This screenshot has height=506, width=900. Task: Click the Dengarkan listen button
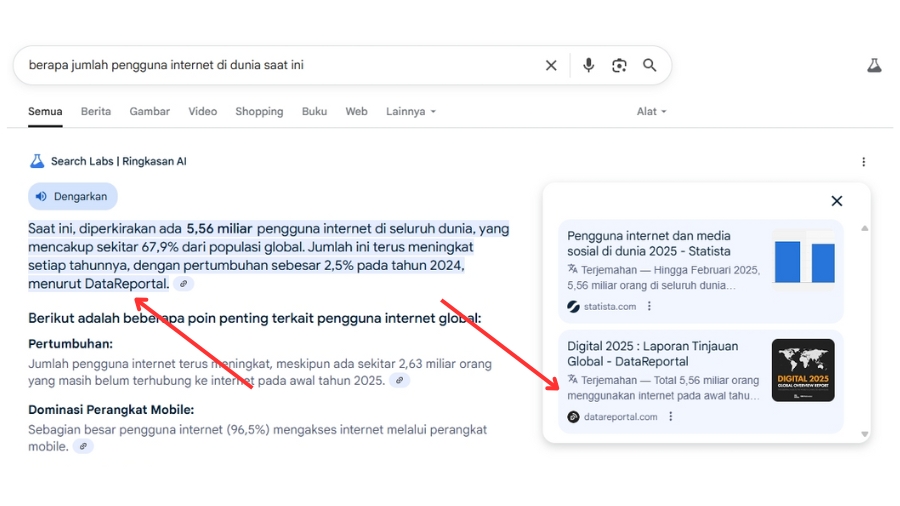[73, 196]
